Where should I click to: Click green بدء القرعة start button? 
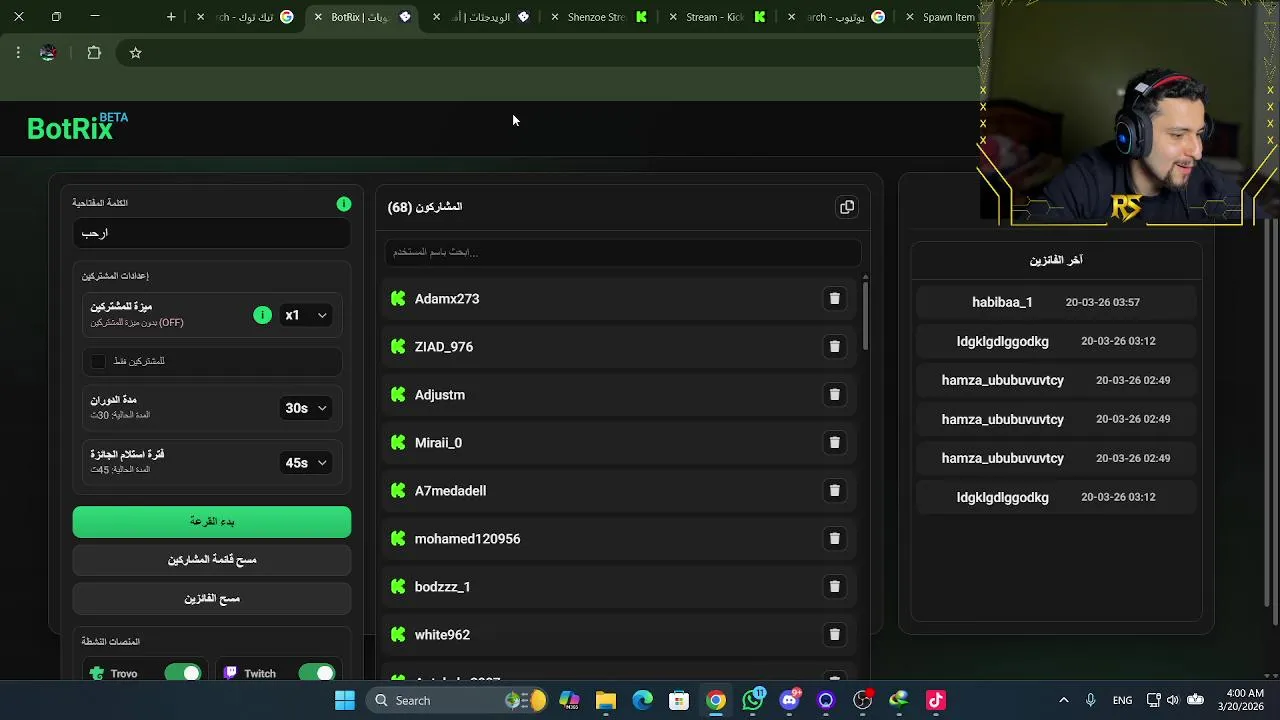(212, 521)
